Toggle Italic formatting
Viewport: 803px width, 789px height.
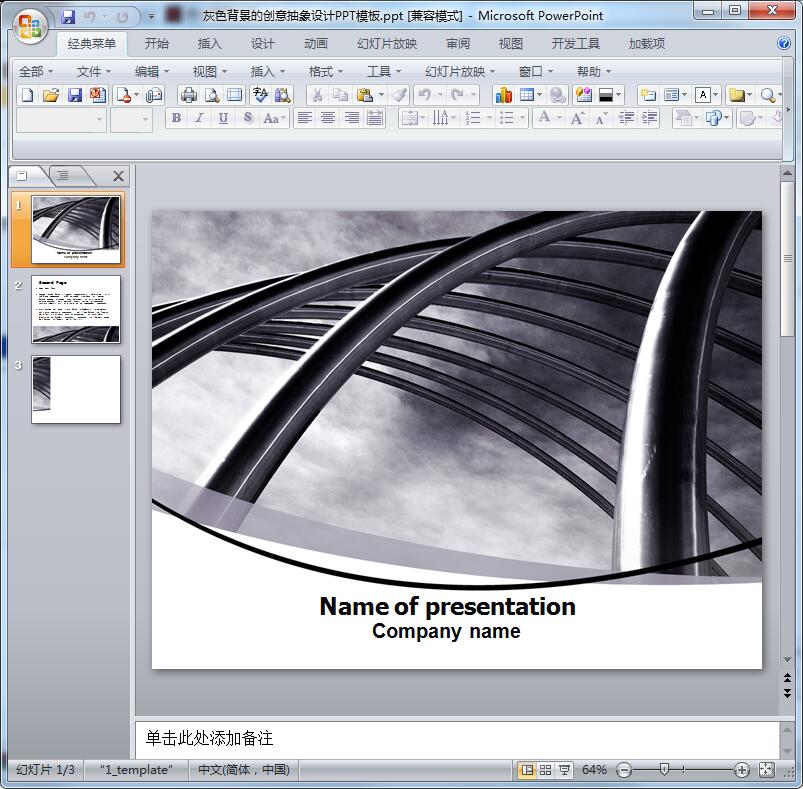(x=199, y=118)
